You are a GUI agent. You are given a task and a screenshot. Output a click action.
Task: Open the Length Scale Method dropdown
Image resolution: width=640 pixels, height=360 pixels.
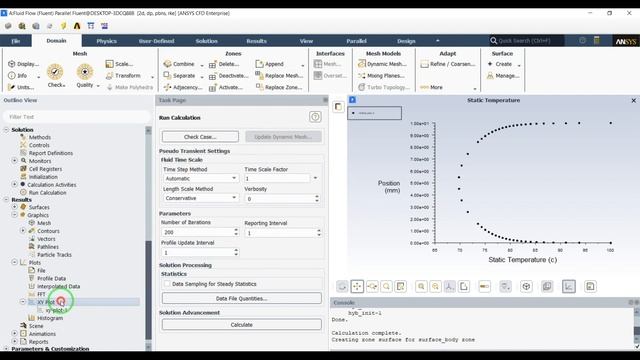tap(234, 198)
